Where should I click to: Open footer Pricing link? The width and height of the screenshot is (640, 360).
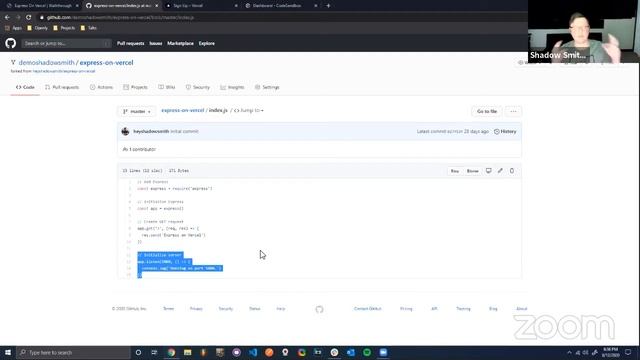[x=406, y=309]
